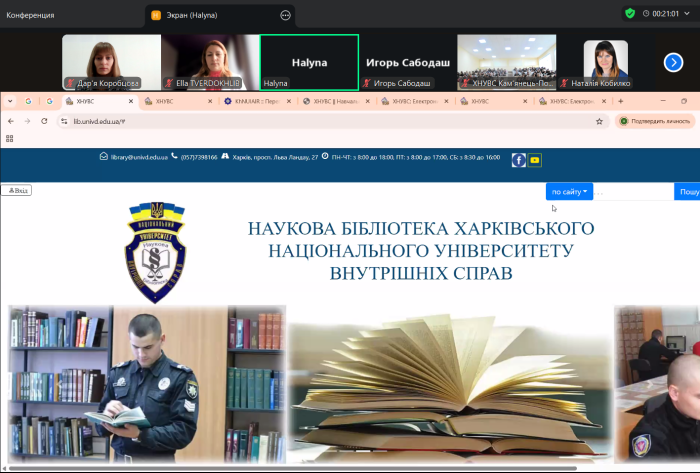Click the "Вхід" login button
700x473 pixels.
coord(17,190)
